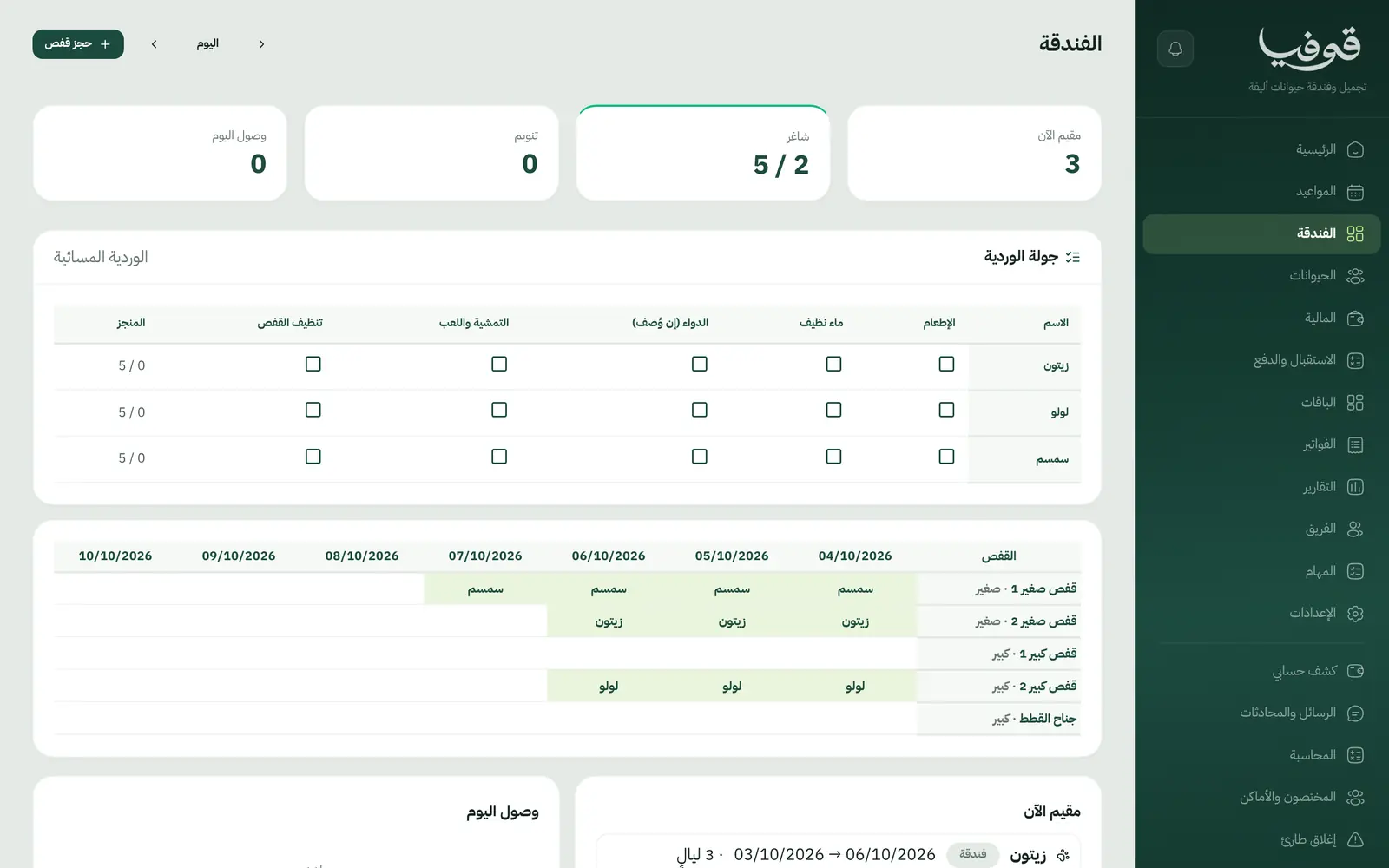Image resolution: width=1389 pixels, height=868 pixels.
Task: Click سمسم cell on 07/10/2026
Action: [x=485, y=589]
